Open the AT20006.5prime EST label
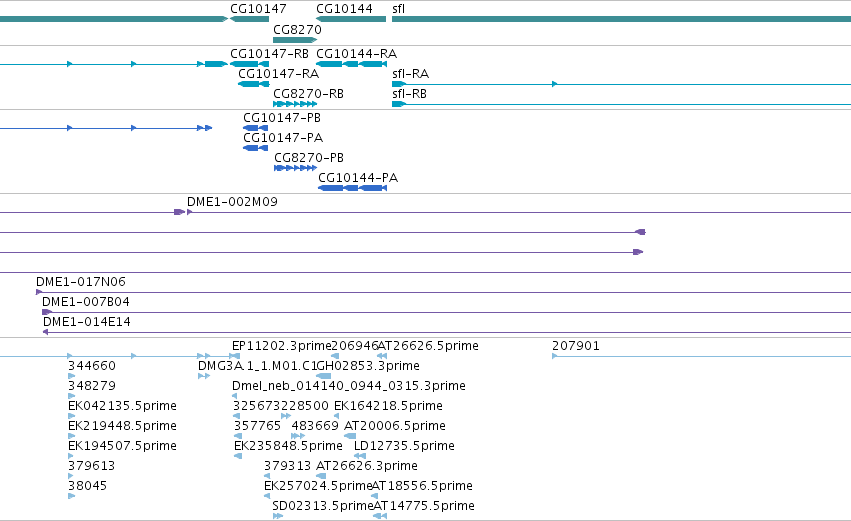The height and width of the screenshot is (521, 851). 395,425
